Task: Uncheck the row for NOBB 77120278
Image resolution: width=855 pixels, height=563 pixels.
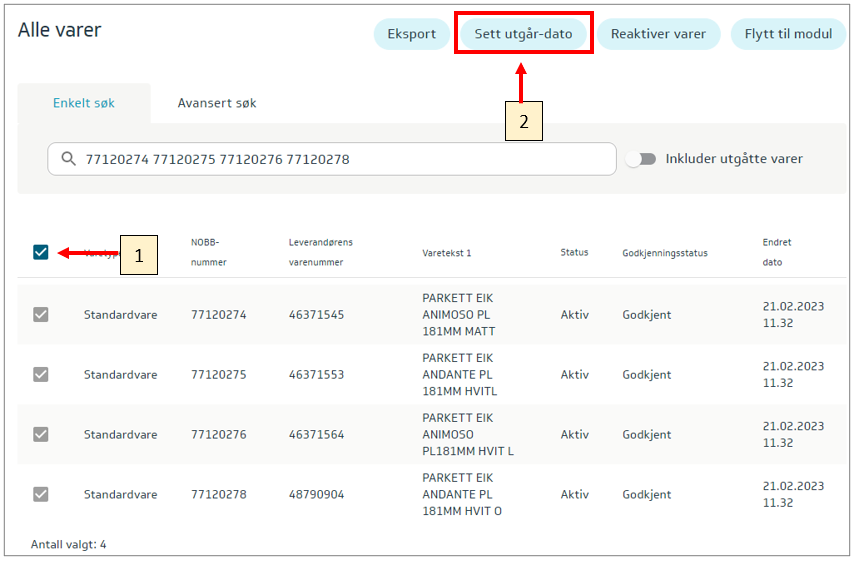Action: [x=41, y=495]
